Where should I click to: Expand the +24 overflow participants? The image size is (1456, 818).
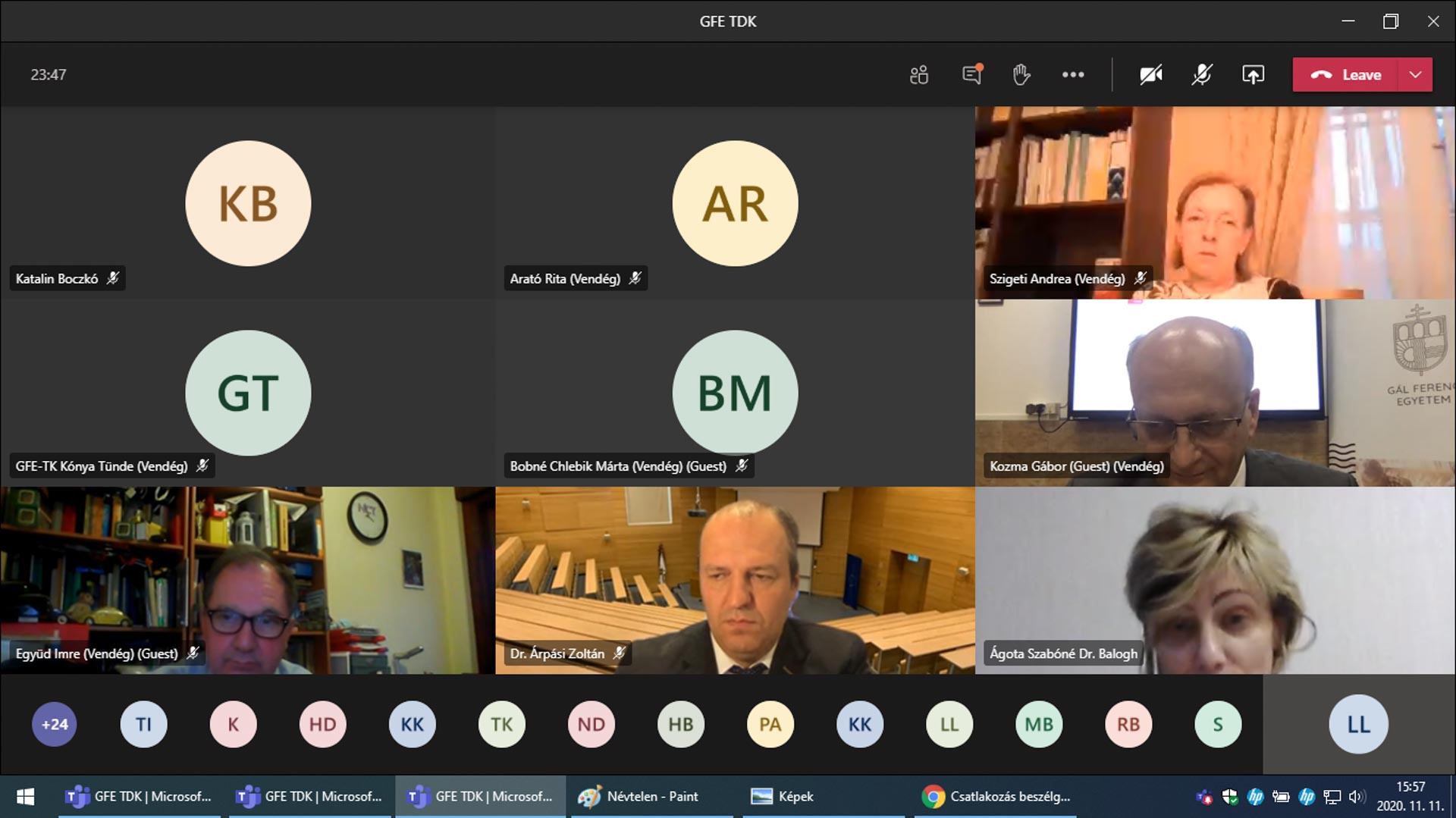pos(55,724)
